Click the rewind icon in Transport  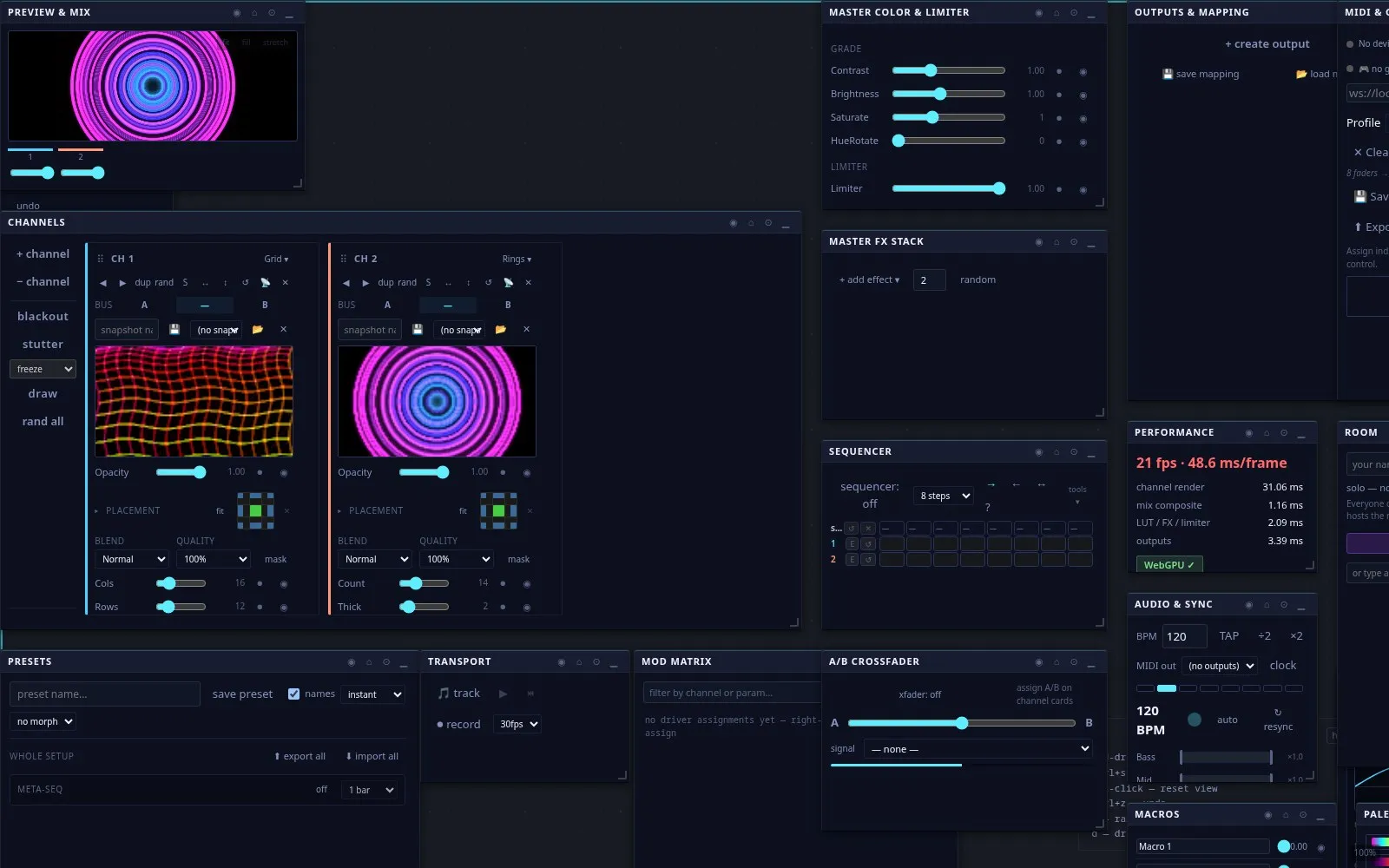click(x=530, y=694)
